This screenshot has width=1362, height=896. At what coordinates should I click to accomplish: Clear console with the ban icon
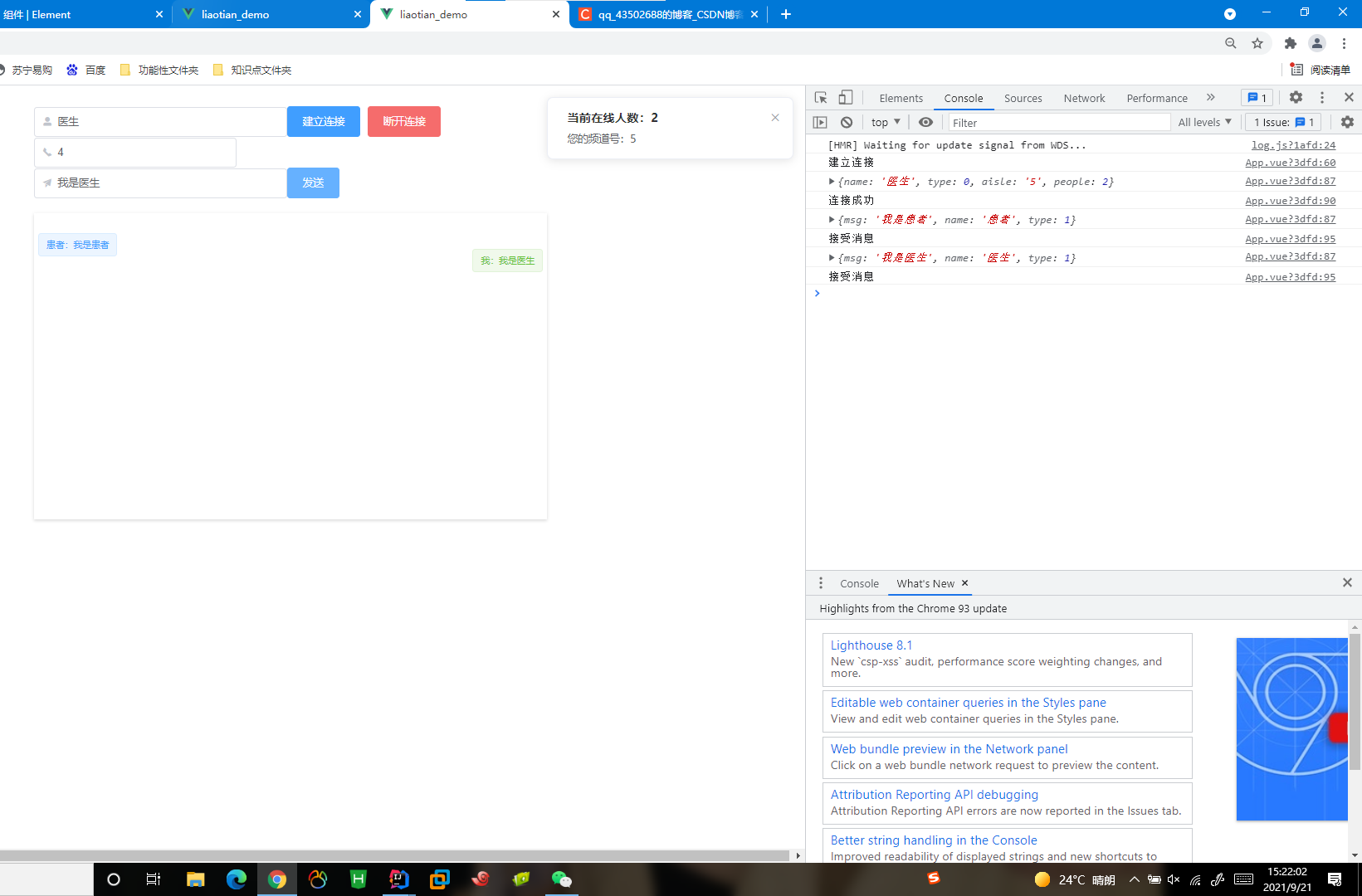tap(847, 122)
